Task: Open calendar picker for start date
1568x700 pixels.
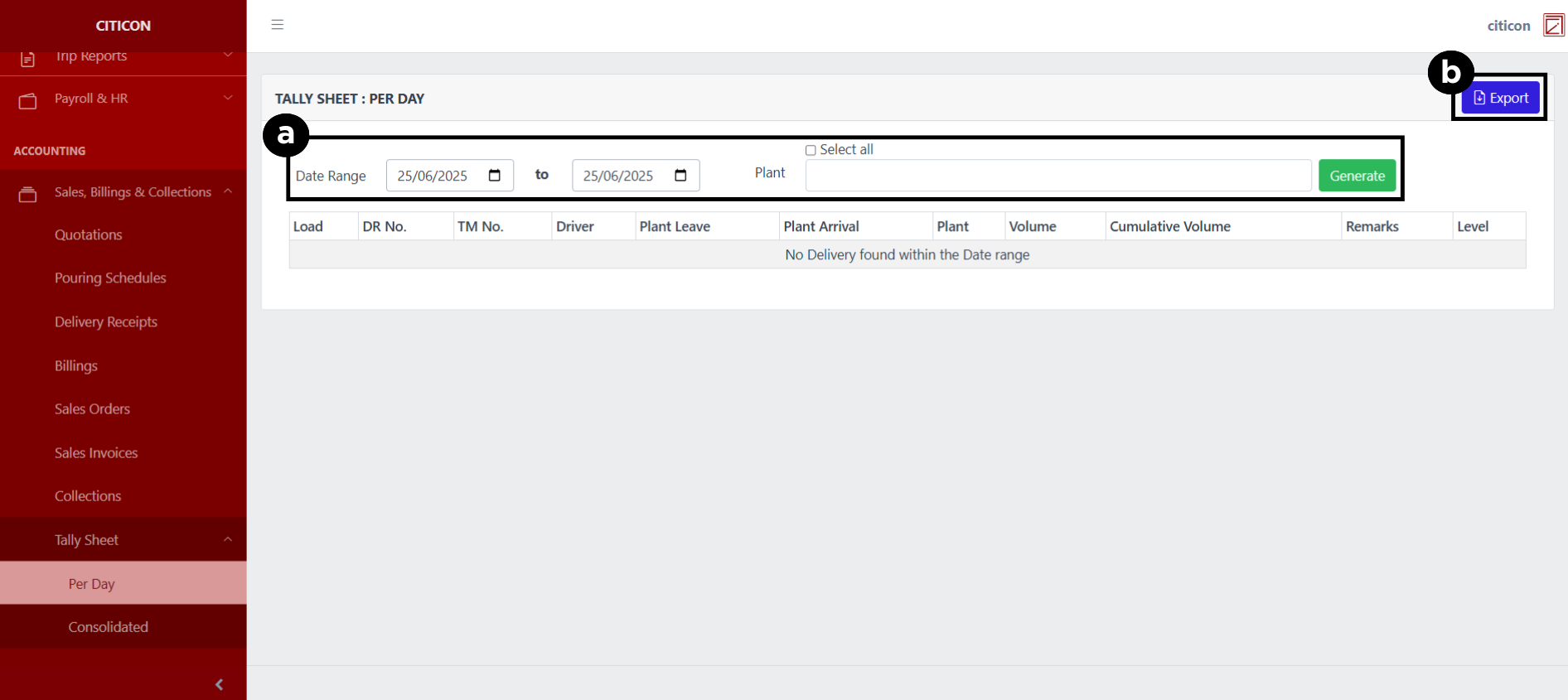Action: 495,176
